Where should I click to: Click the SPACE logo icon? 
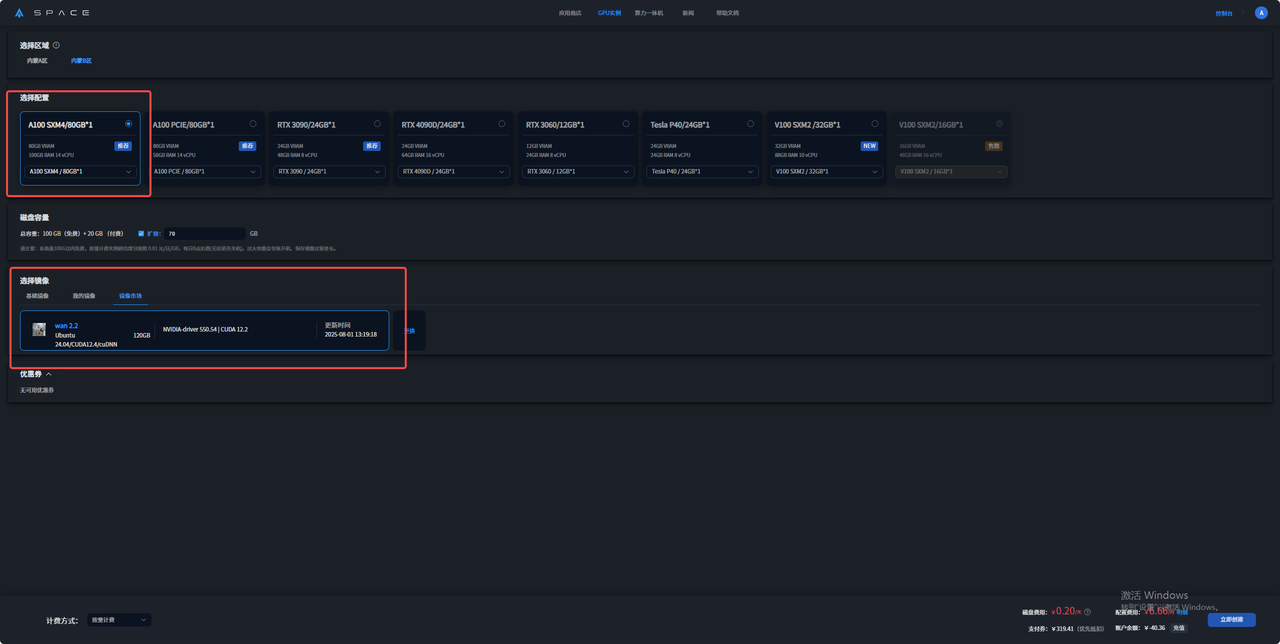pos(20,13)
